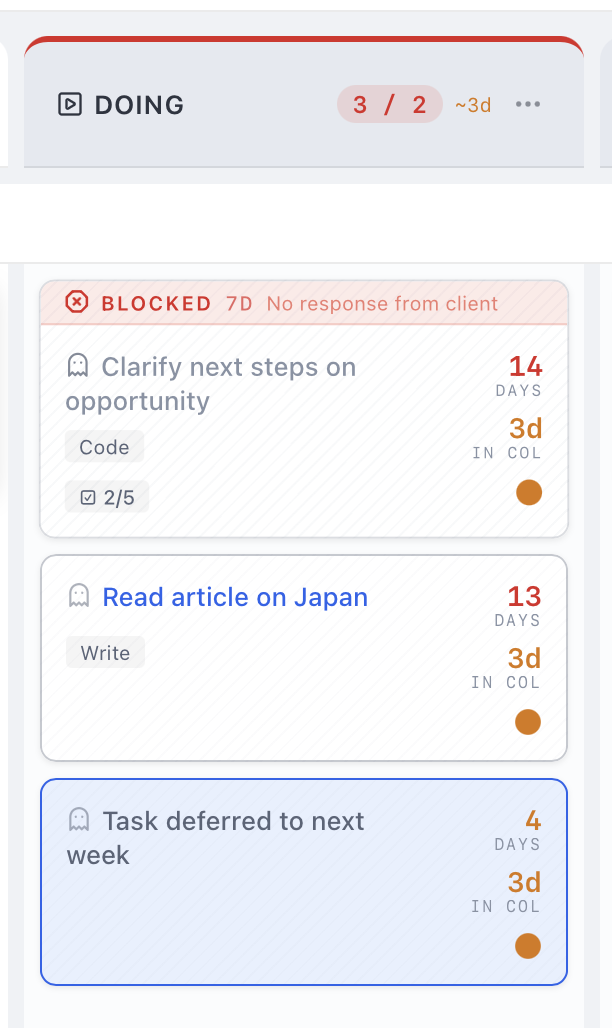Click the red blocked stop icon
This screenshot has height=1028, width=612.
click(x=77, y=302)
